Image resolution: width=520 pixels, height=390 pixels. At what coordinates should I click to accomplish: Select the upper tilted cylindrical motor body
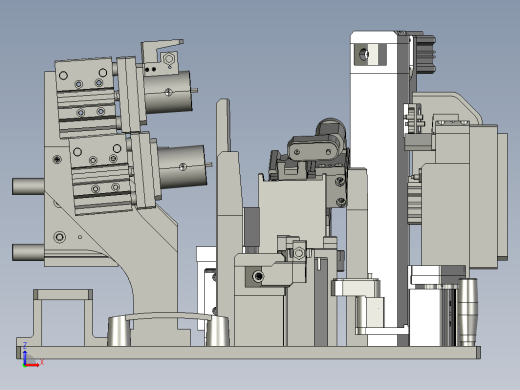coord(168,92)
